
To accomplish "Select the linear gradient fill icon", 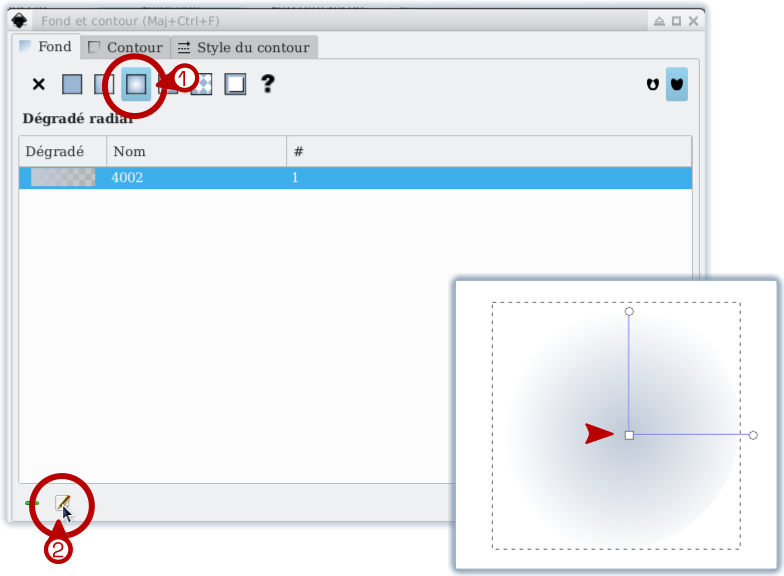I will [104, 85].
